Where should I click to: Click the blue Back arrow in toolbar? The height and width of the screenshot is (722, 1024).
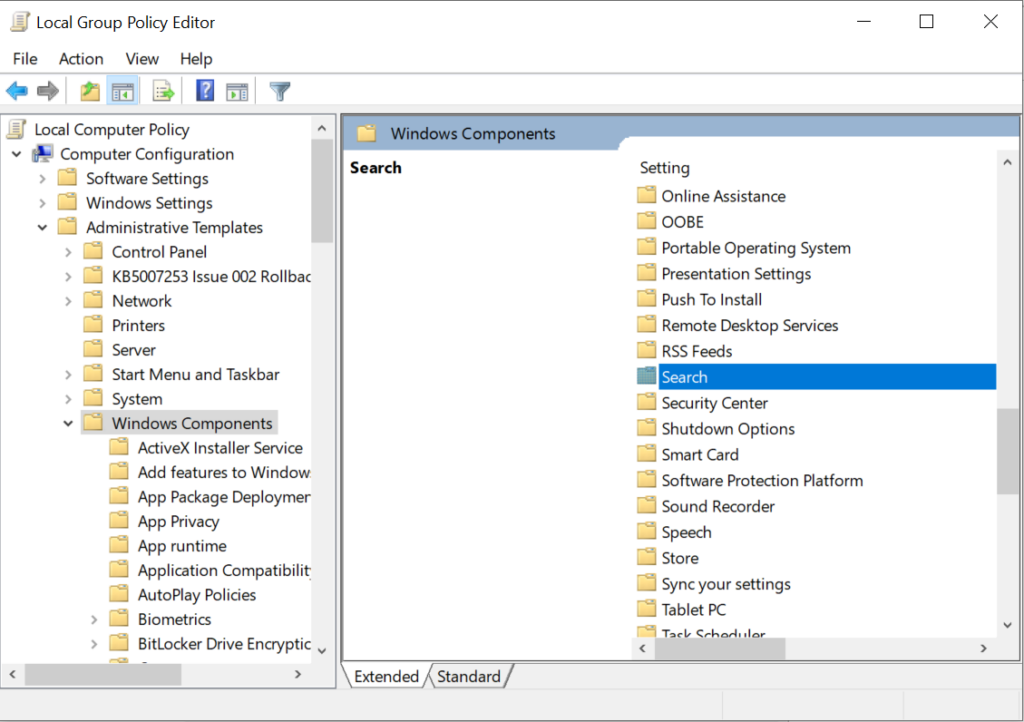[x=17, y=92]
